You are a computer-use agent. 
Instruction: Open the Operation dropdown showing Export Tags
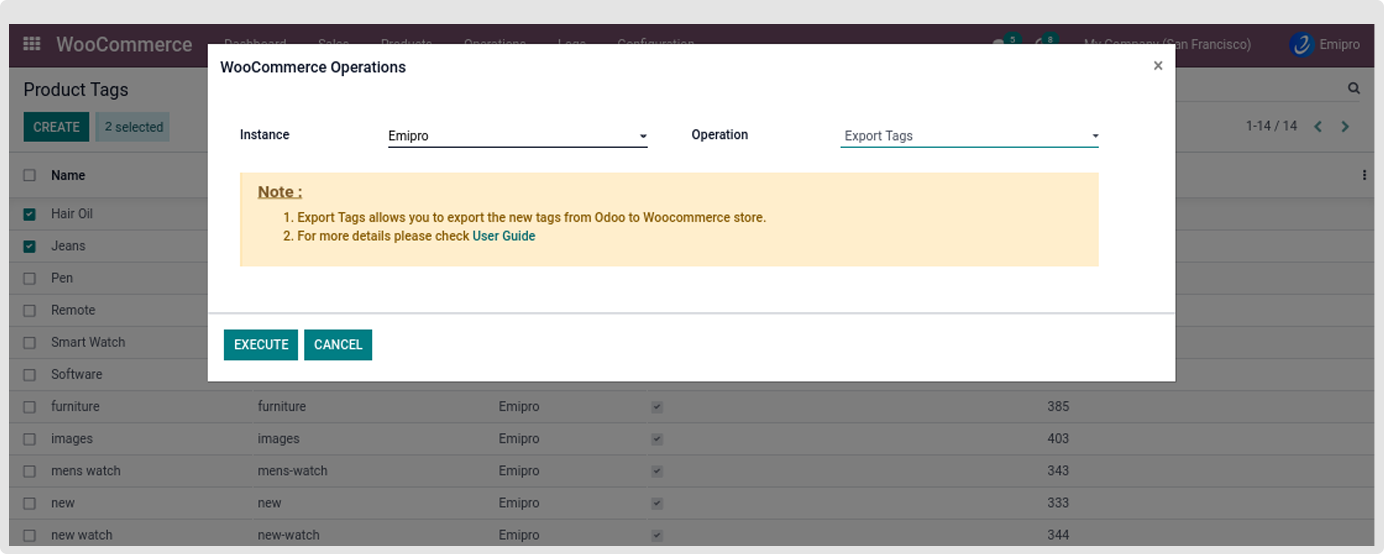[969, 136]
